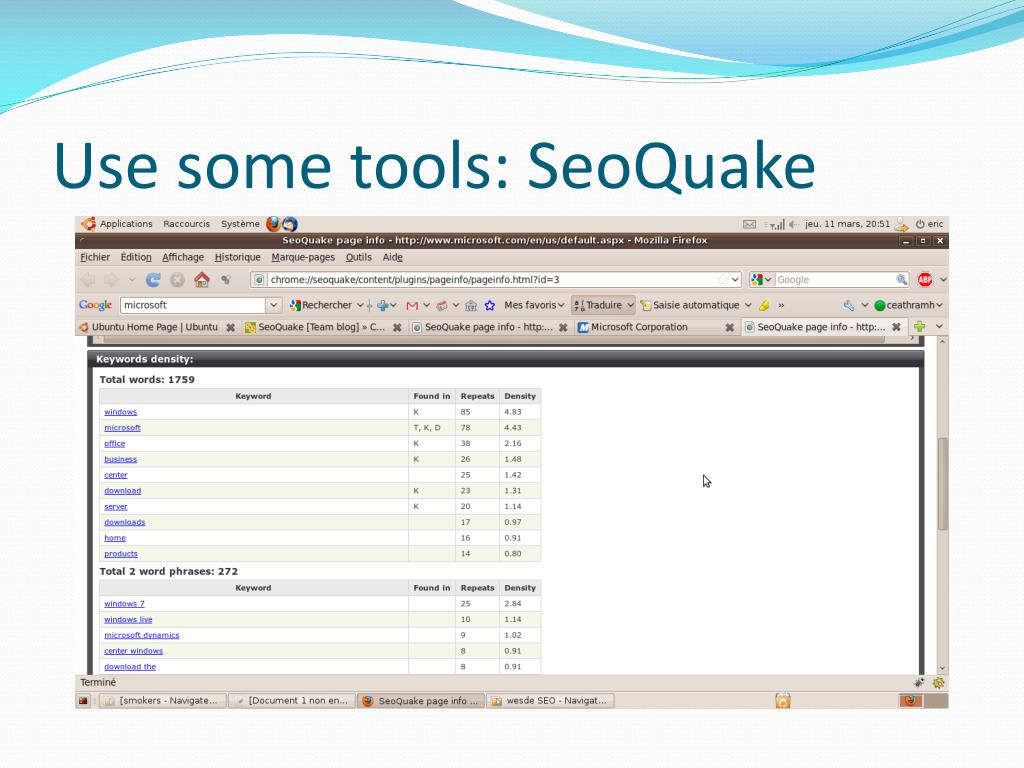Click the stop loading button

coord(177,280)
